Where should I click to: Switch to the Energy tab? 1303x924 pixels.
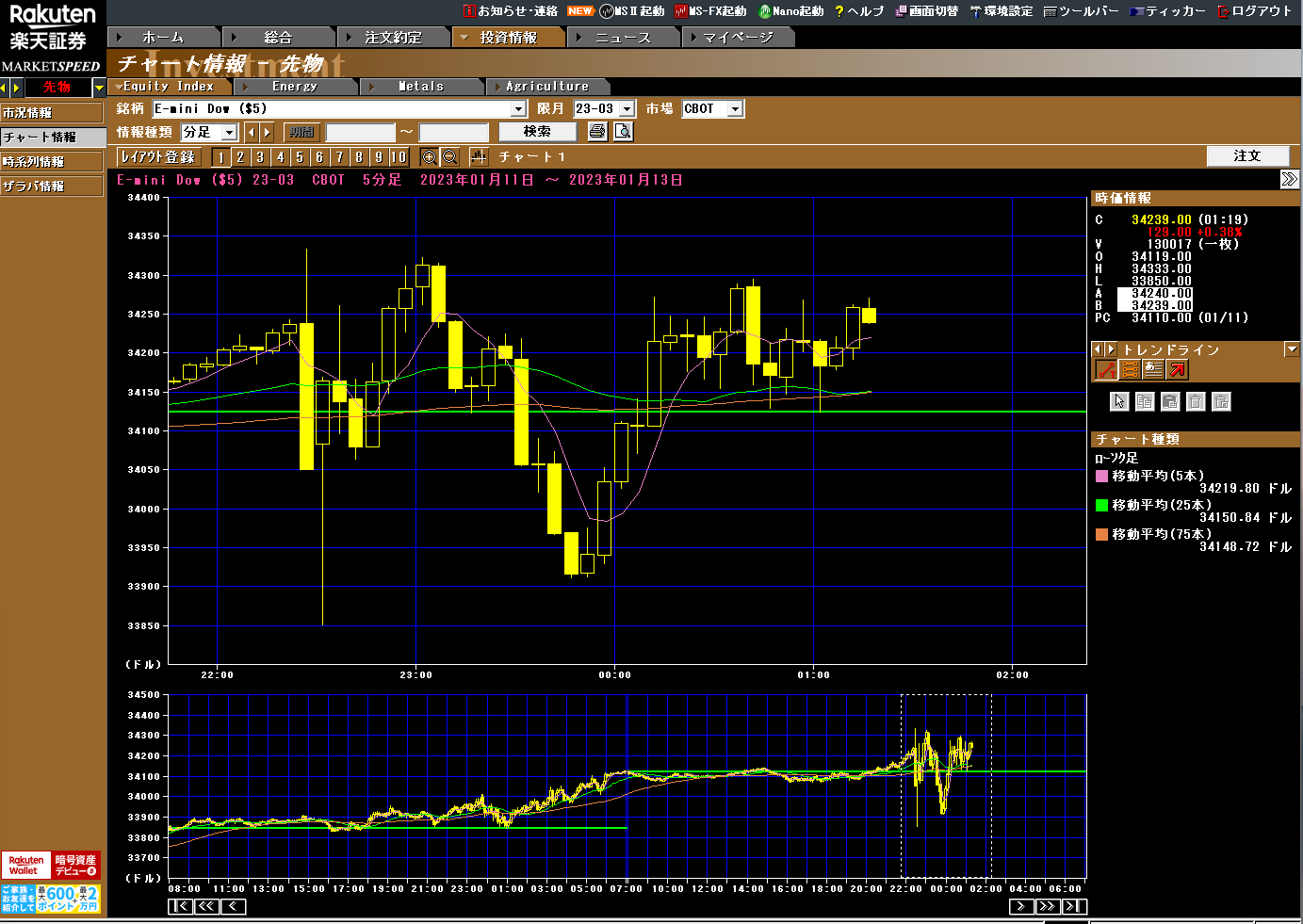pos(295,87)
